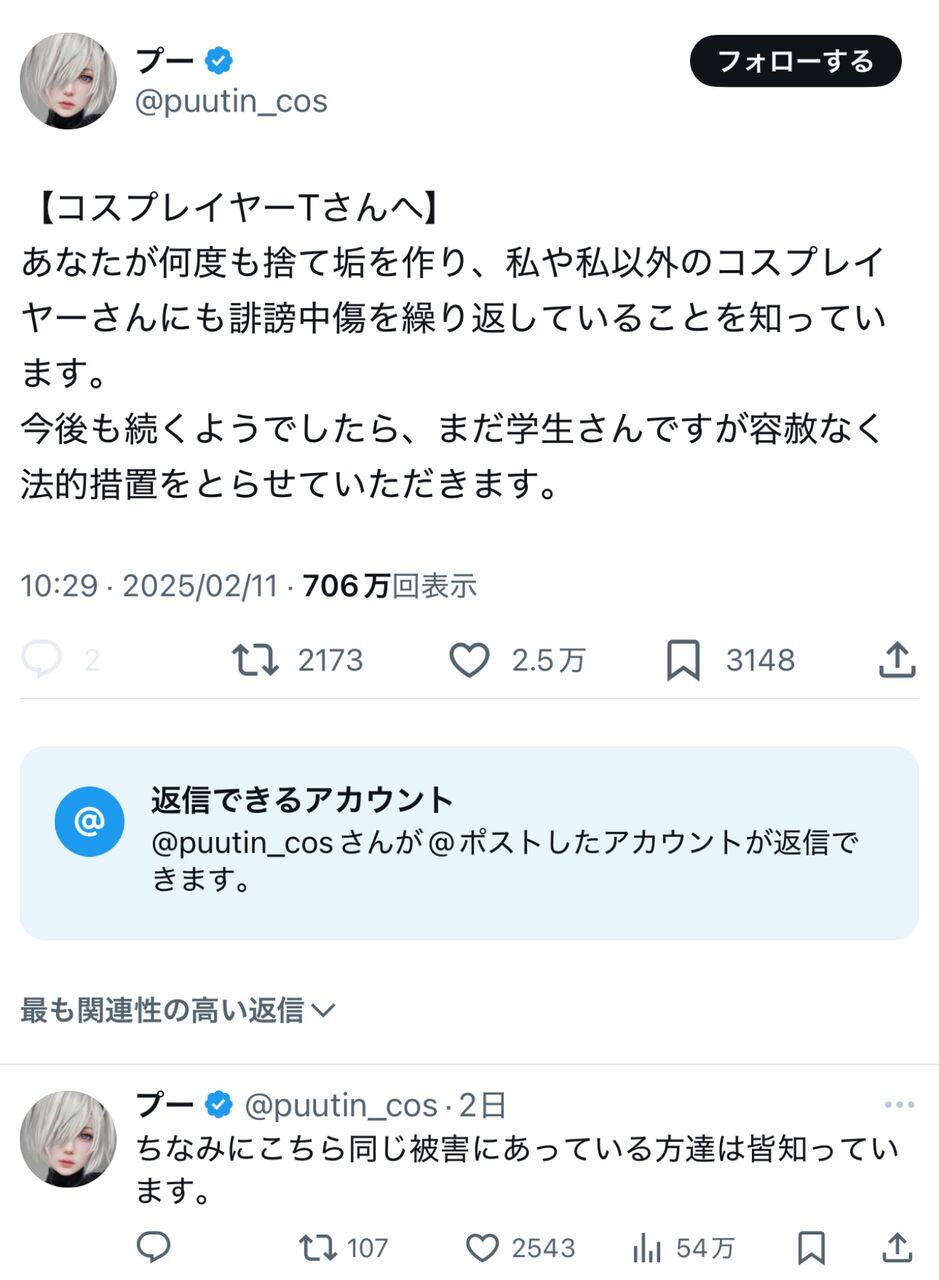Bookmark the follow-up reply post

pos(811,1247)
